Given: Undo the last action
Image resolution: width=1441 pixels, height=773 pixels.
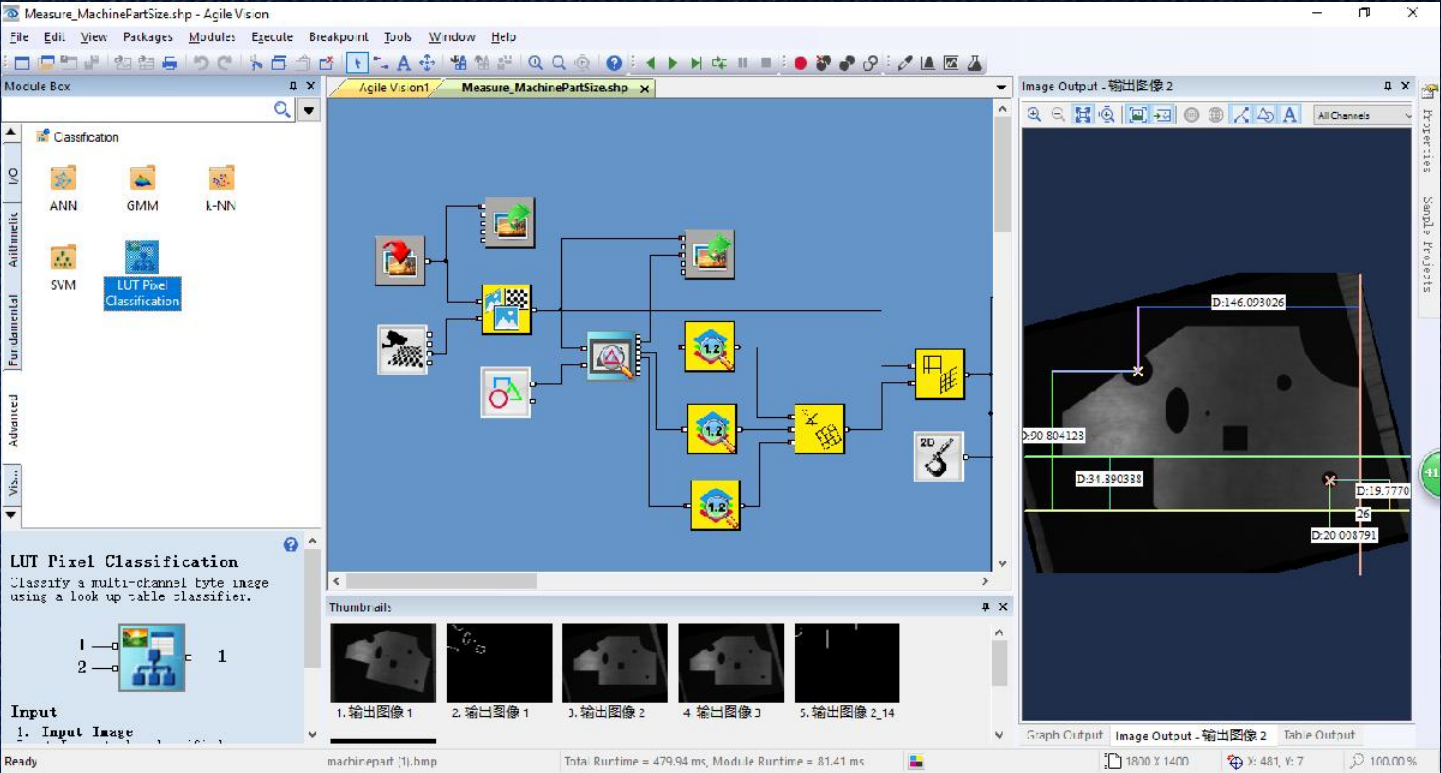Looking at the screenshot, I should point(201,63).
